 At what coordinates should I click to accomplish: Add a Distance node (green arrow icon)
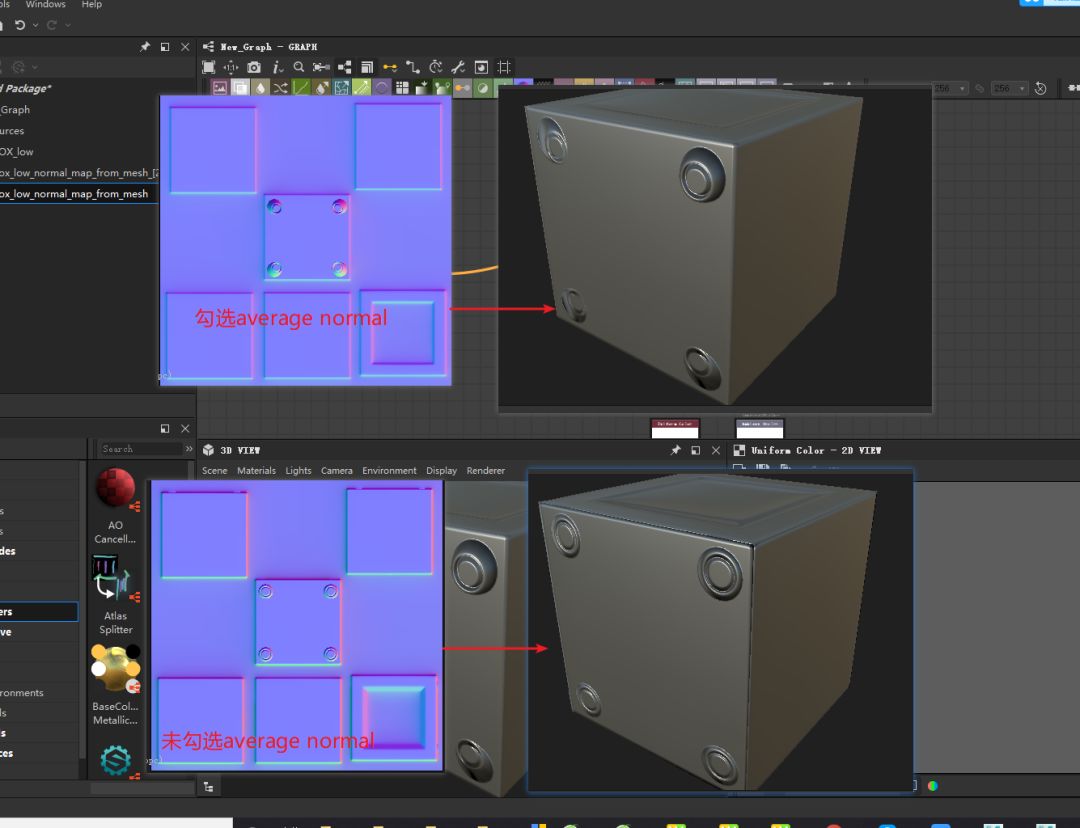pos(362,87)
